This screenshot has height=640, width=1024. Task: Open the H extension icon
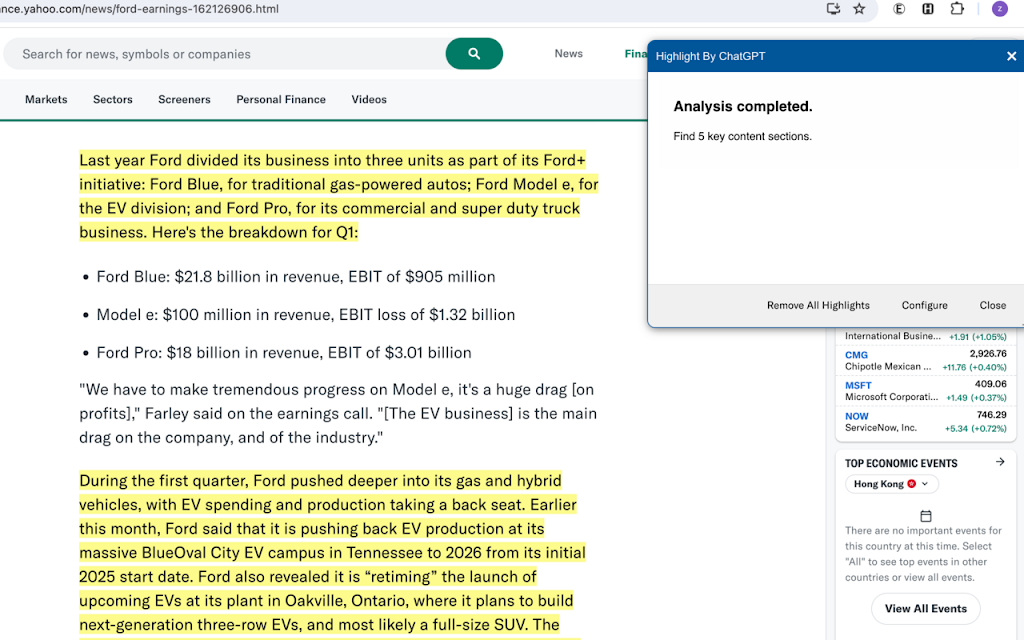[x=928, y=9]
